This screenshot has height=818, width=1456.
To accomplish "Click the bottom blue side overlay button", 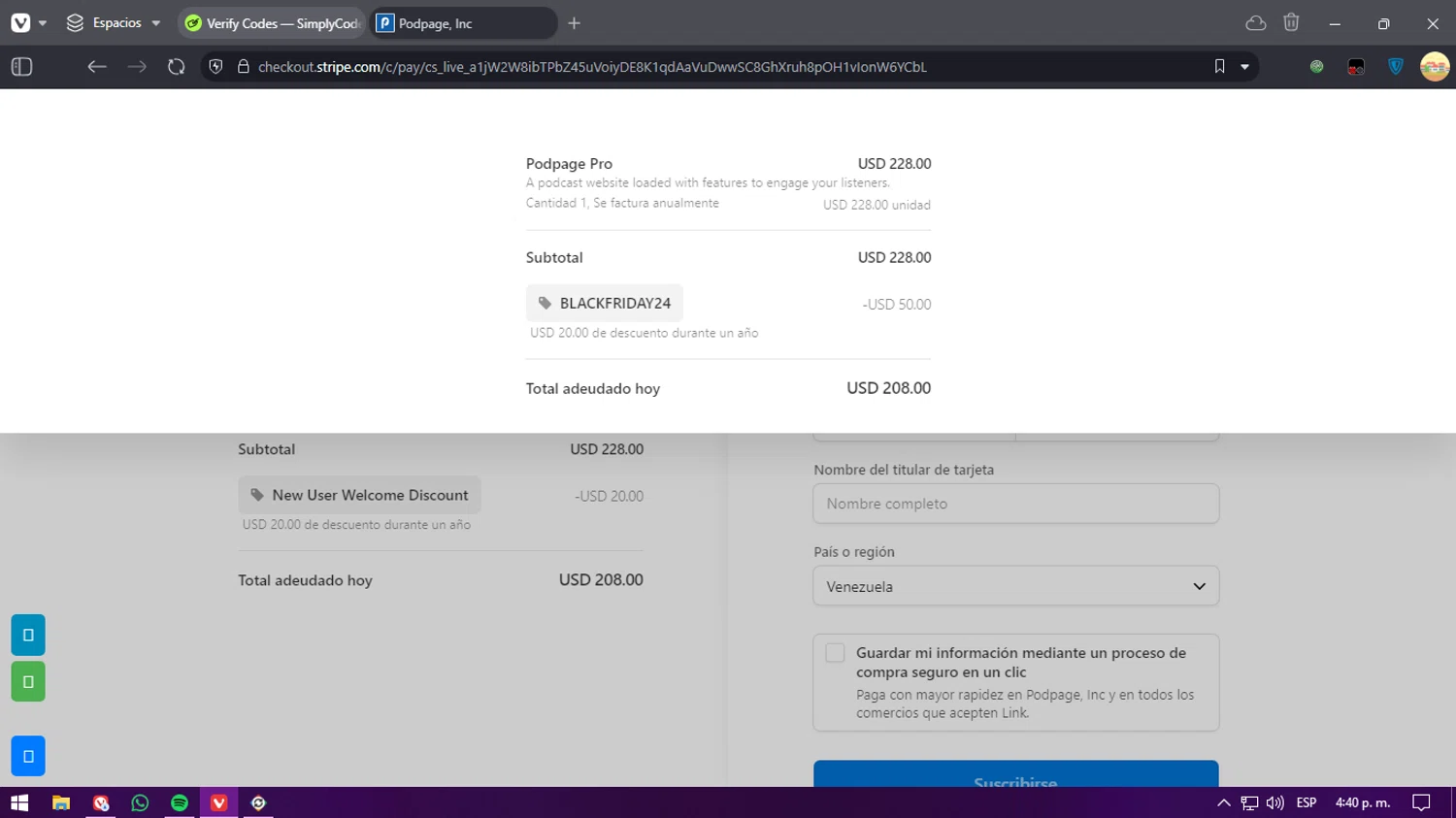I will click(28, 756).
